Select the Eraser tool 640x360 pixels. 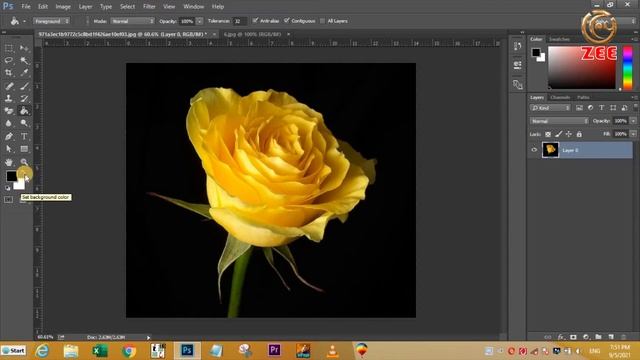pos(9,111)
